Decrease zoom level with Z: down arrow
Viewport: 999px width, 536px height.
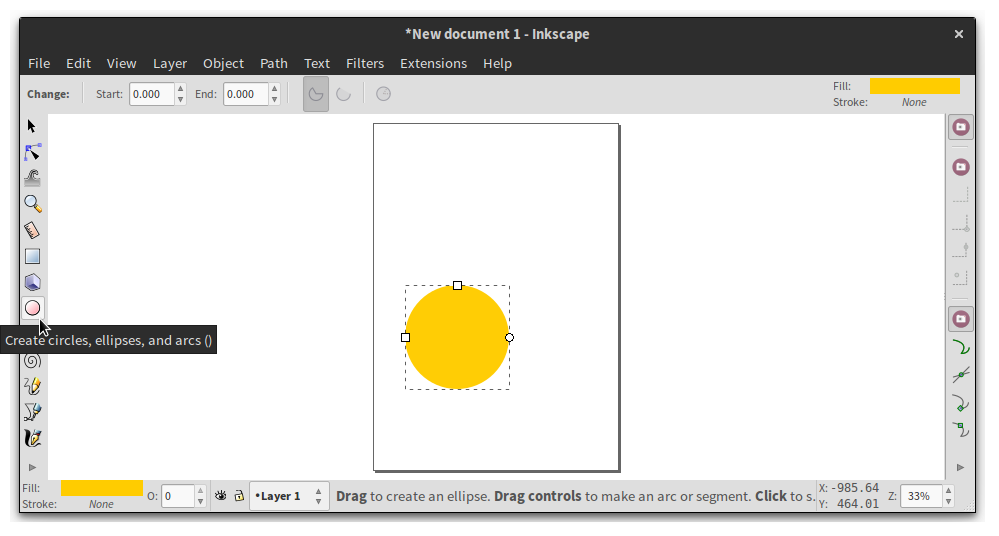(948, 502)
